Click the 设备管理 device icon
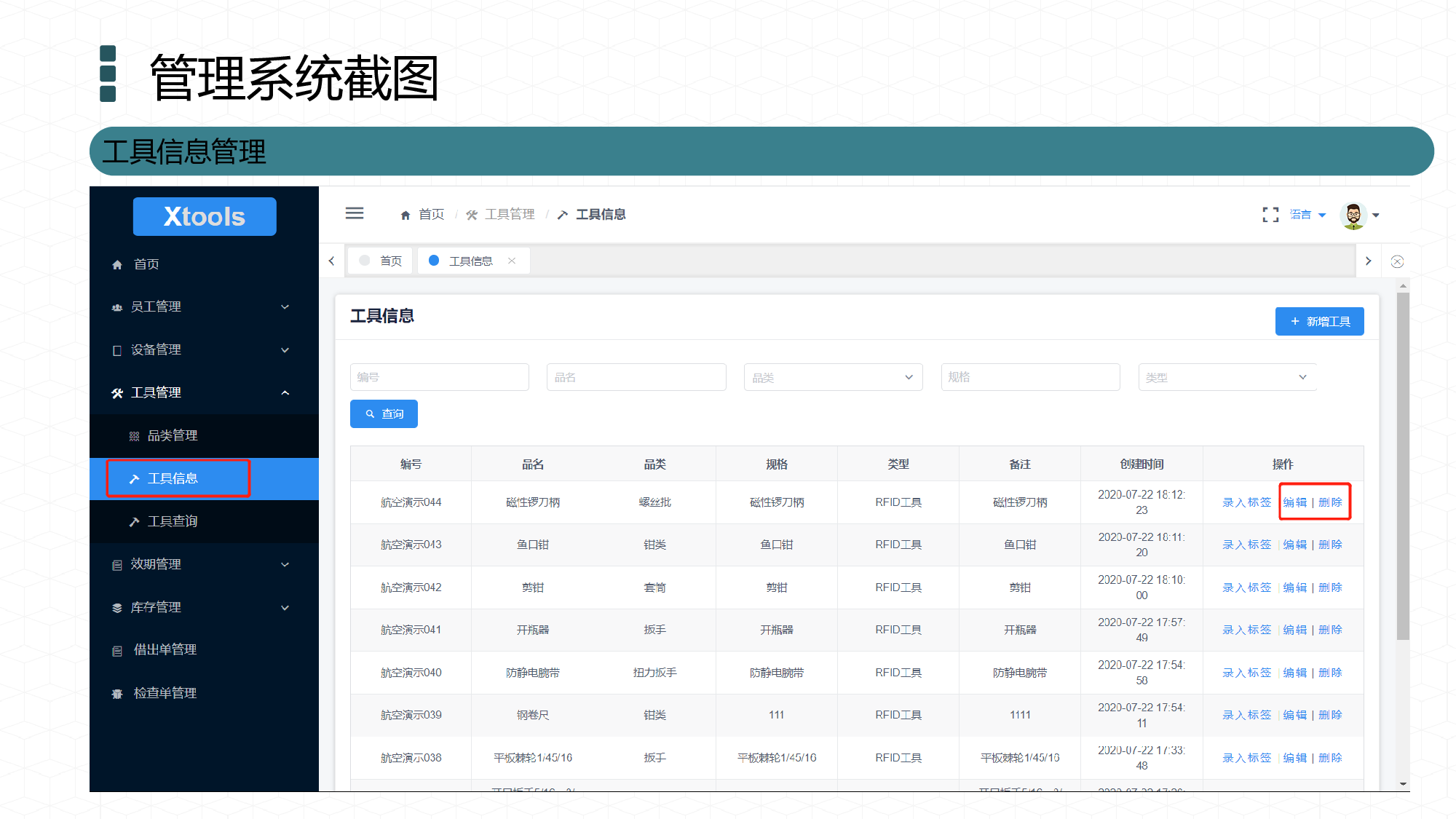 tap(116, 350)
